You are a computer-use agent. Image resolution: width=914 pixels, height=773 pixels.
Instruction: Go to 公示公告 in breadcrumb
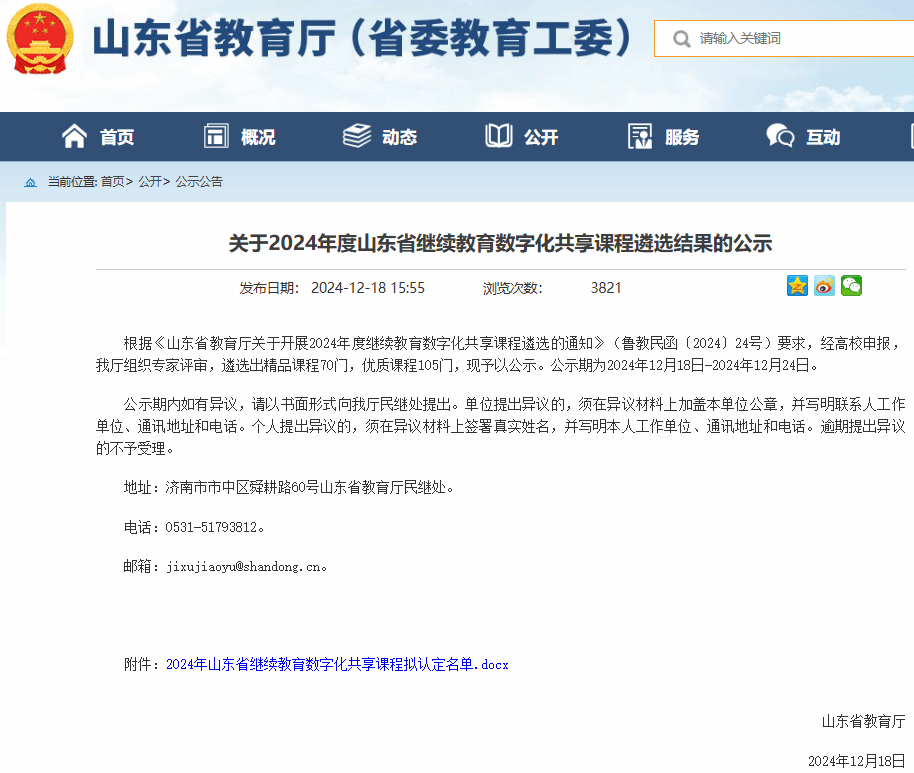[199, 182]
